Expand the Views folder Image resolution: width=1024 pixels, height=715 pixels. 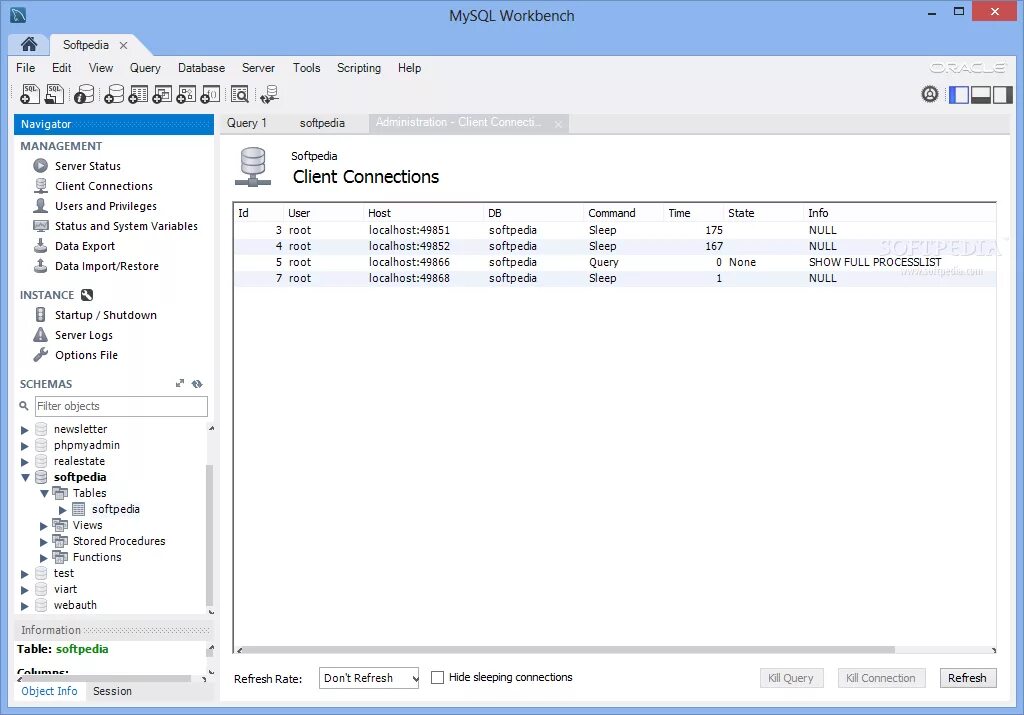[44, 526]
